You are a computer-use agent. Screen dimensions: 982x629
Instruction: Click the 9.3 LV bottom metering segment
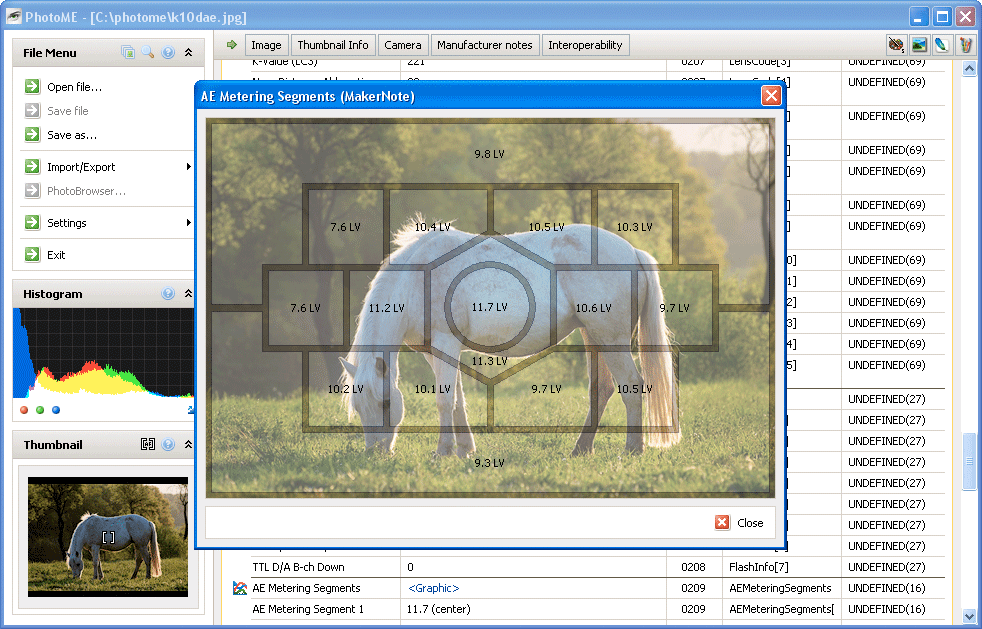tap(489, 463)
